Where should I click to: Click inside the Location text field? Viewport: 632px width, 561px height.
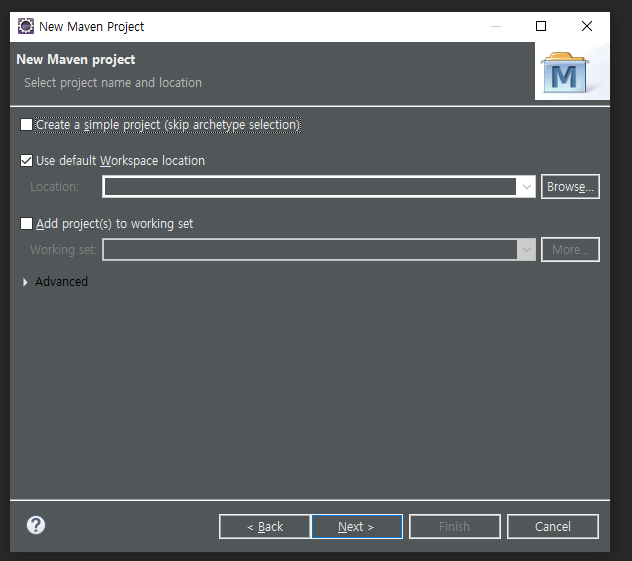(310, 187)
